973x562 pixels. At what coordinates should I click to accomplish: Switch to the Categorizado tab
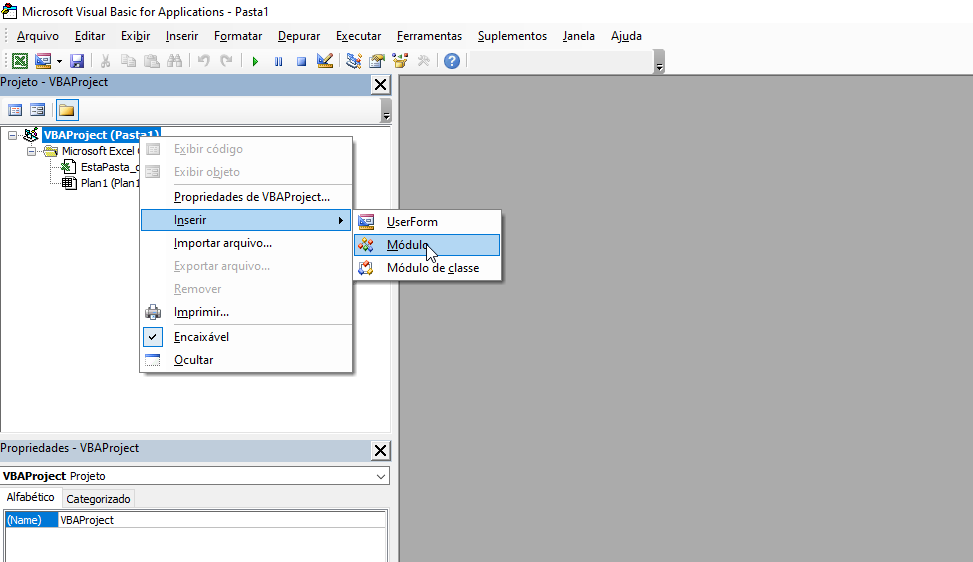click(x=98, y=499)
